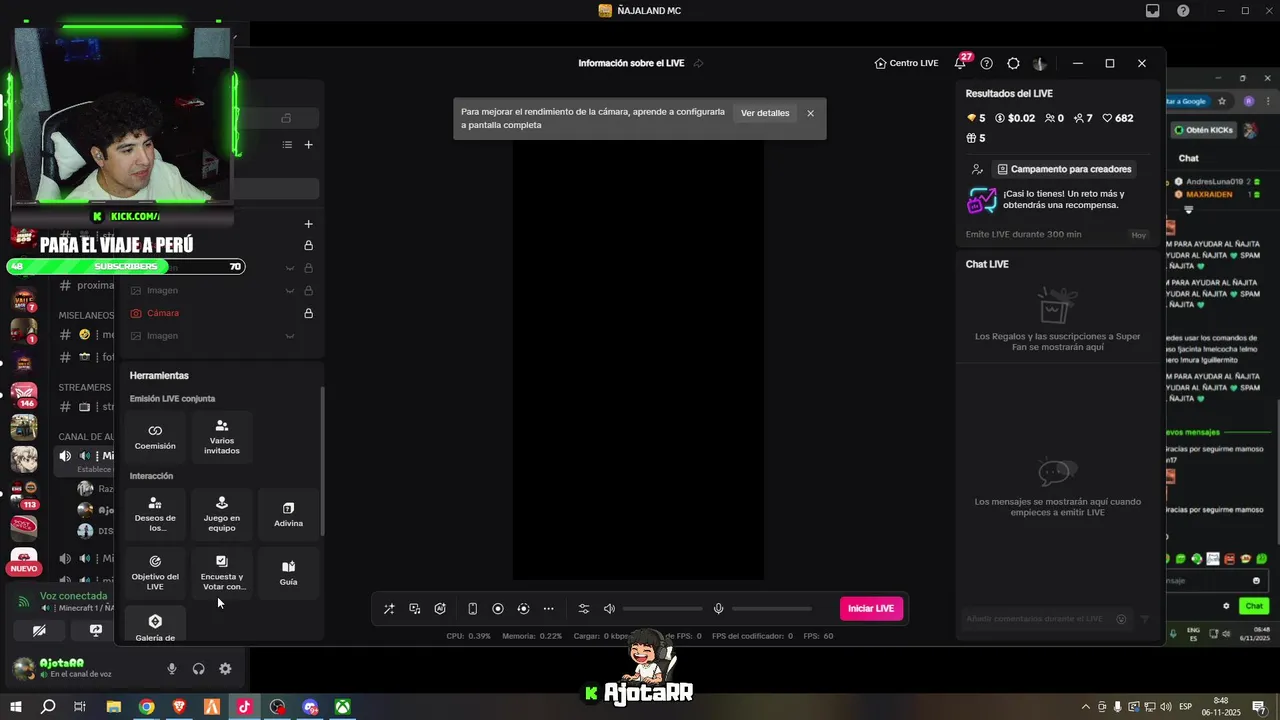Open Centro LIVE
1280x720 pixels.
pyautogui.click(x=906, y=63)
